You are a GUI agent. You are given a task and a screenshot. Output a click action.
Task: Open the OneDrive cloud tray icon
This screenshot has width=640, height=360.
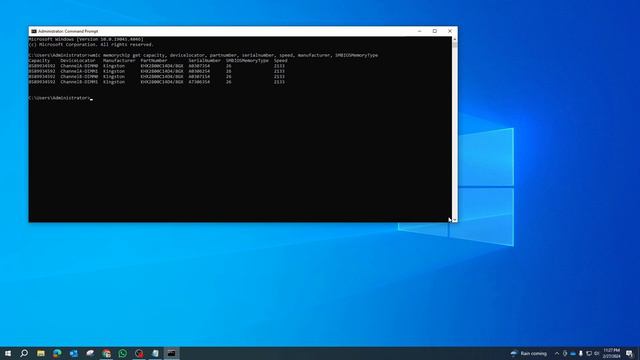coord(573,353)
